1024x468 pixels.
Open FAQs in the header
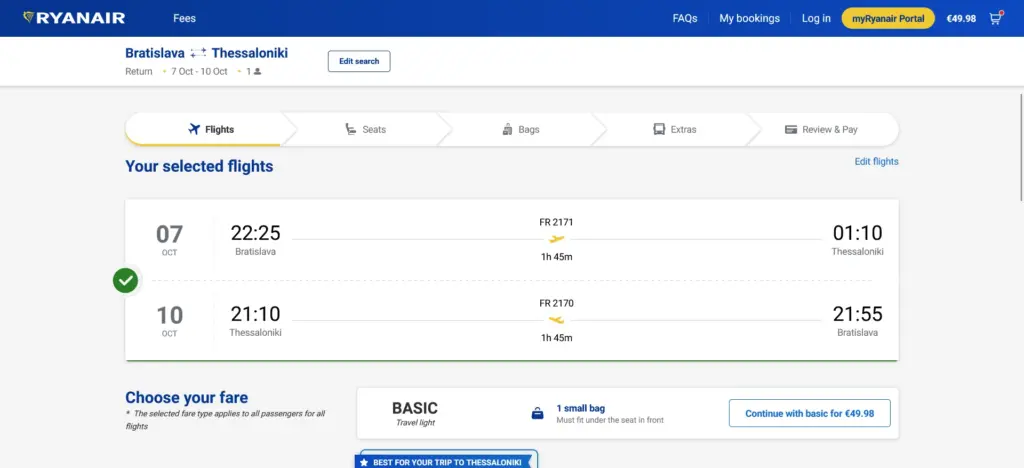pyautogui.click(x=685, y=18)
